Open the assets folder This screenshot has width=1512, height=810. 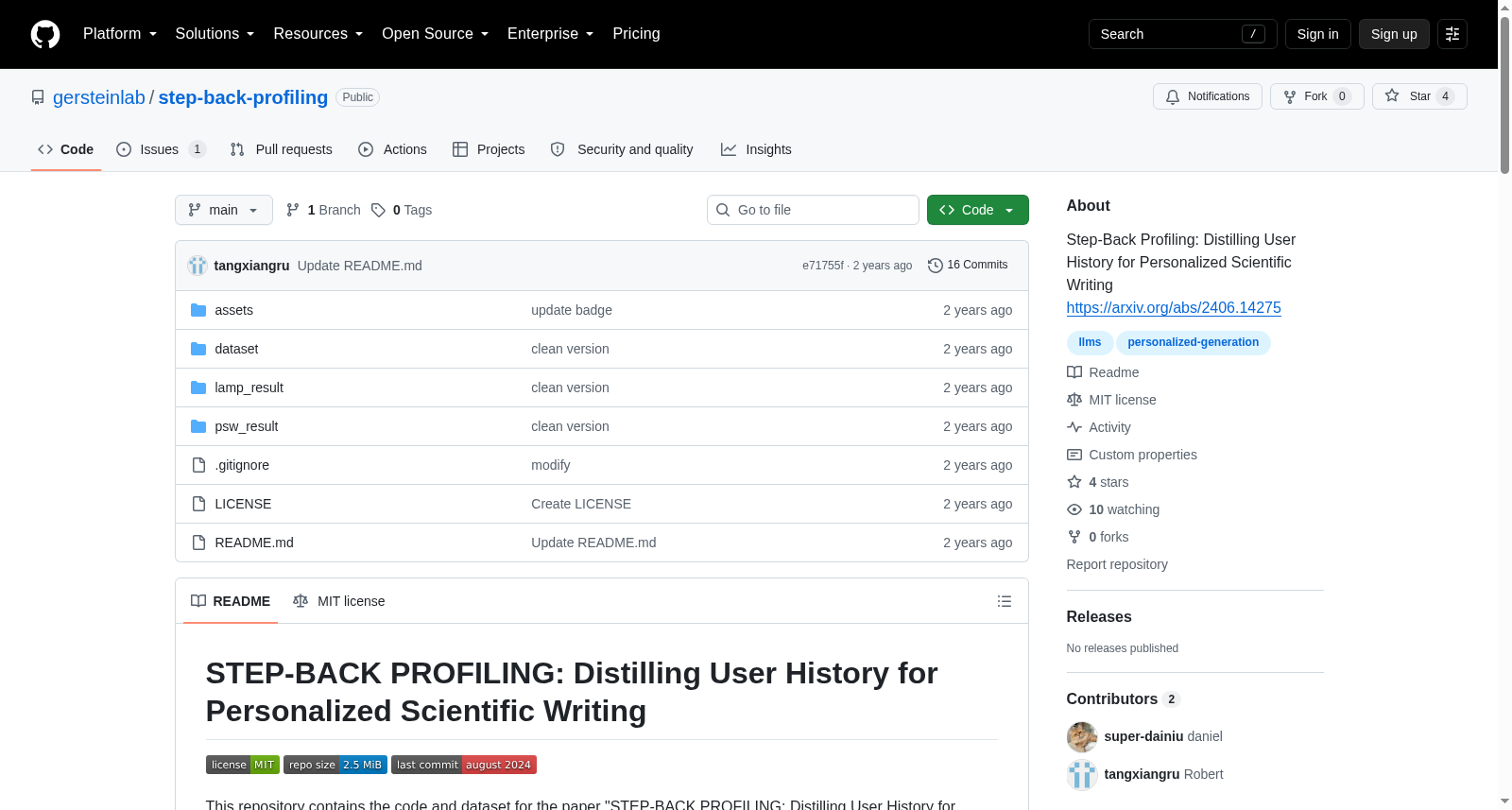pyautogui.click(x=233, y=310)
